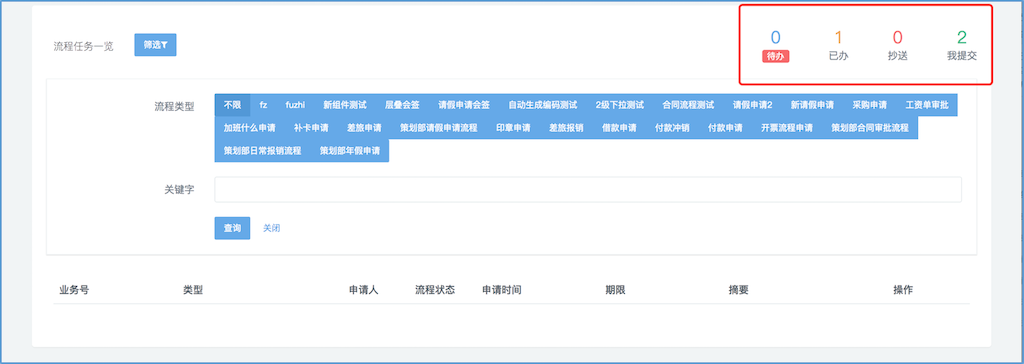
Task: Select the 工资单审批 process type
Action: pos(927,105)
